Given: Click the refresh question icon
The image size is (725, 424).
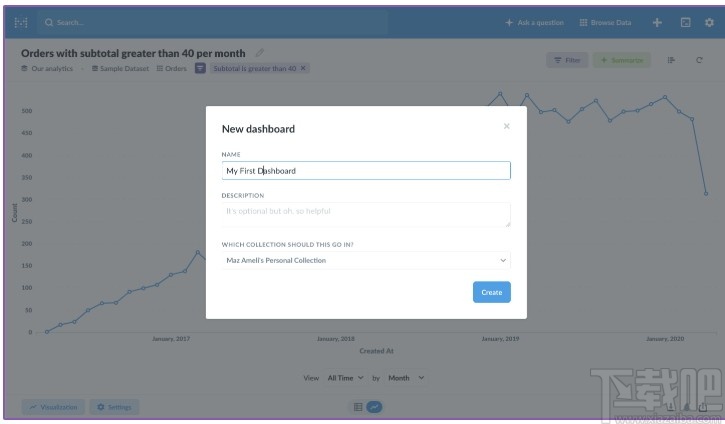Looking at the screenshot, I should pos(699,60).
